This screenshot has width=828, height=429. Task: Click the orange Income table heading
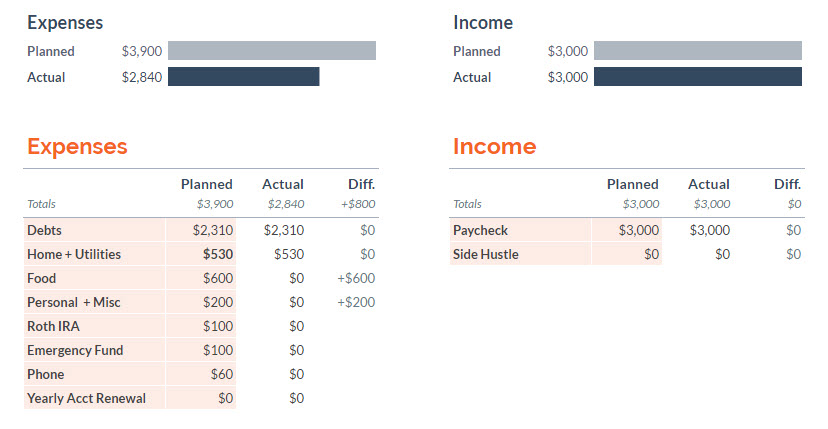[x=494, y=147]
